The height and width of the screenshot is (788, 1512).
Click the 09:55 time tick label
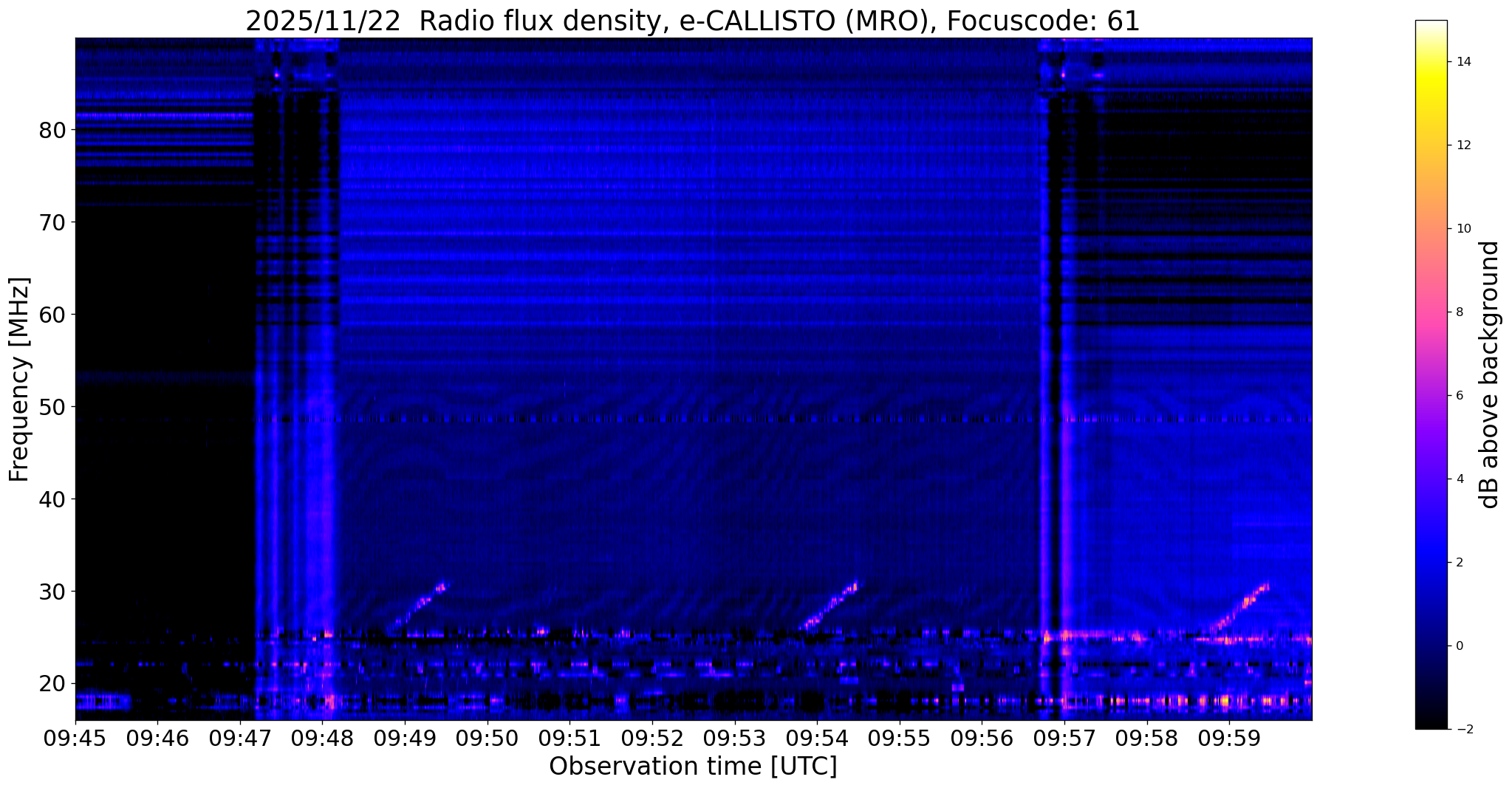(899, 737)
